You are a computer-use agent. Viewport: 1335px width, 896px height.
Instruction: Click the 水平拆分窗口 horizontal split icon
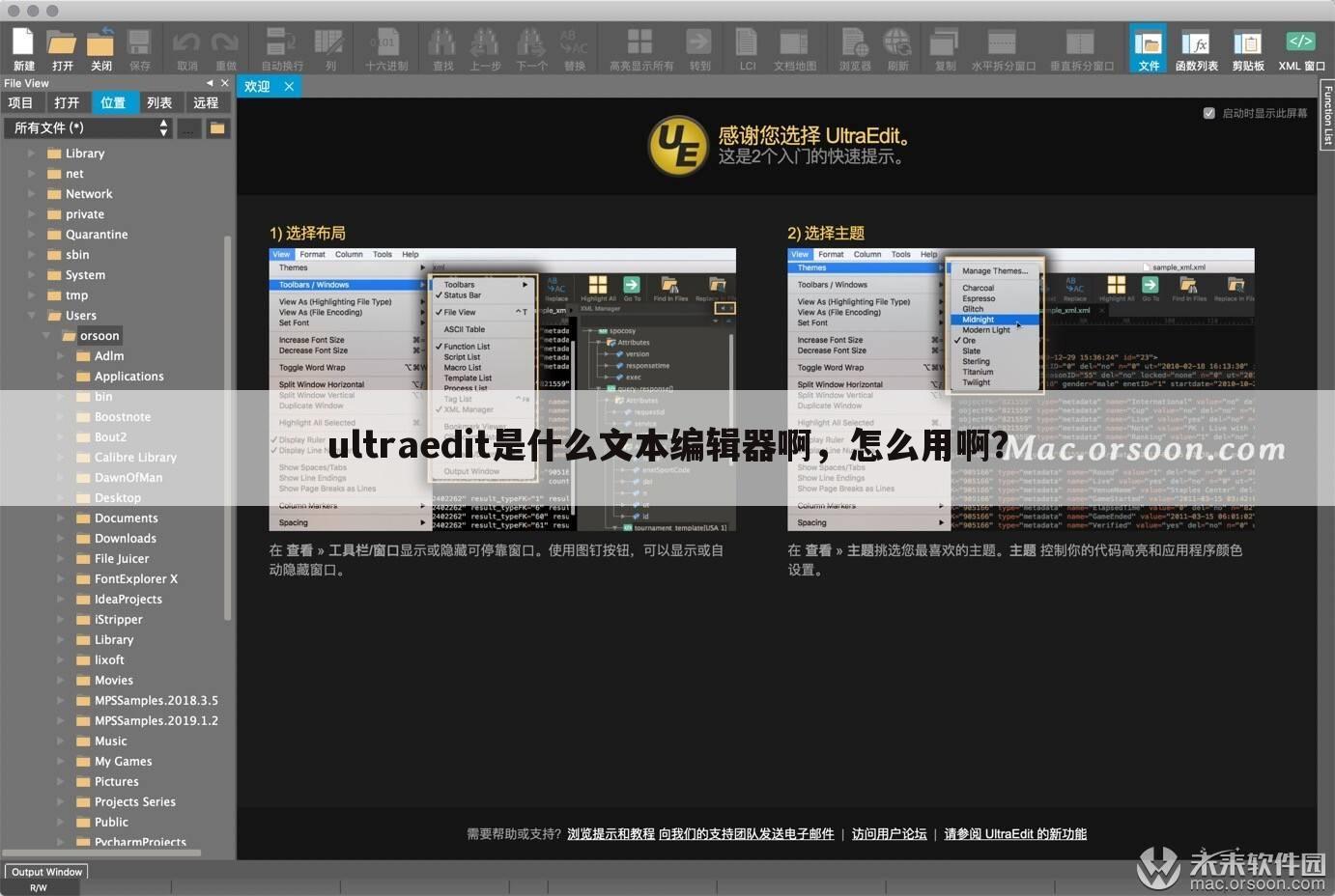[1003, 48]
